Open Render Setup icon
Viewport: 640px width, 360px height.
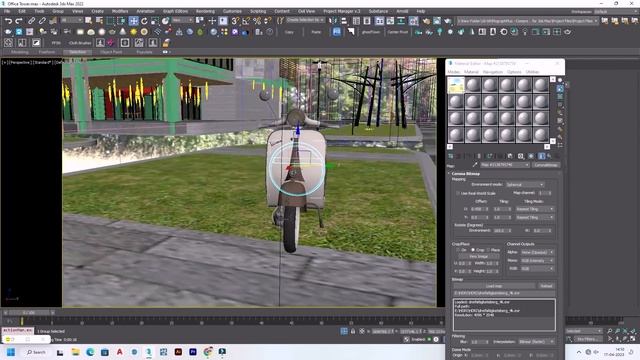click(x=426, y=20)
